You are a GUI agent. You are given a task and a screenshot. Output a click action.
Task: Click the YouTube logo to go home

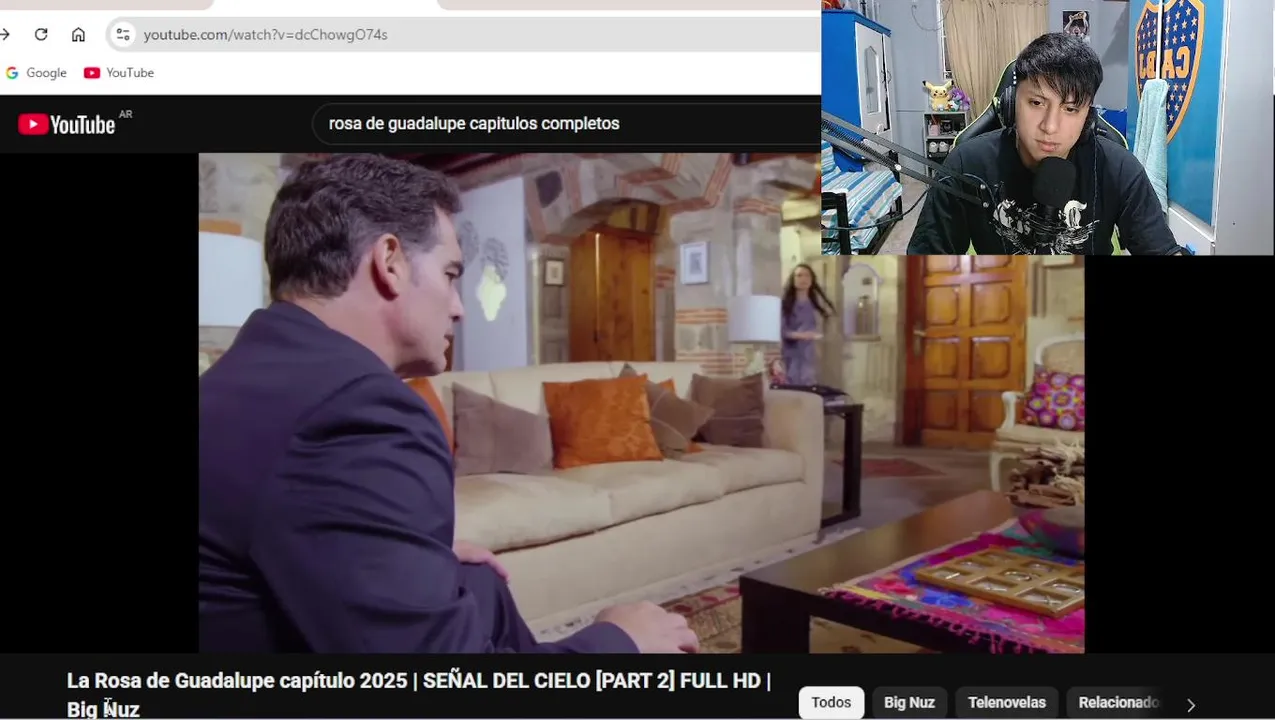coord(67,124)
